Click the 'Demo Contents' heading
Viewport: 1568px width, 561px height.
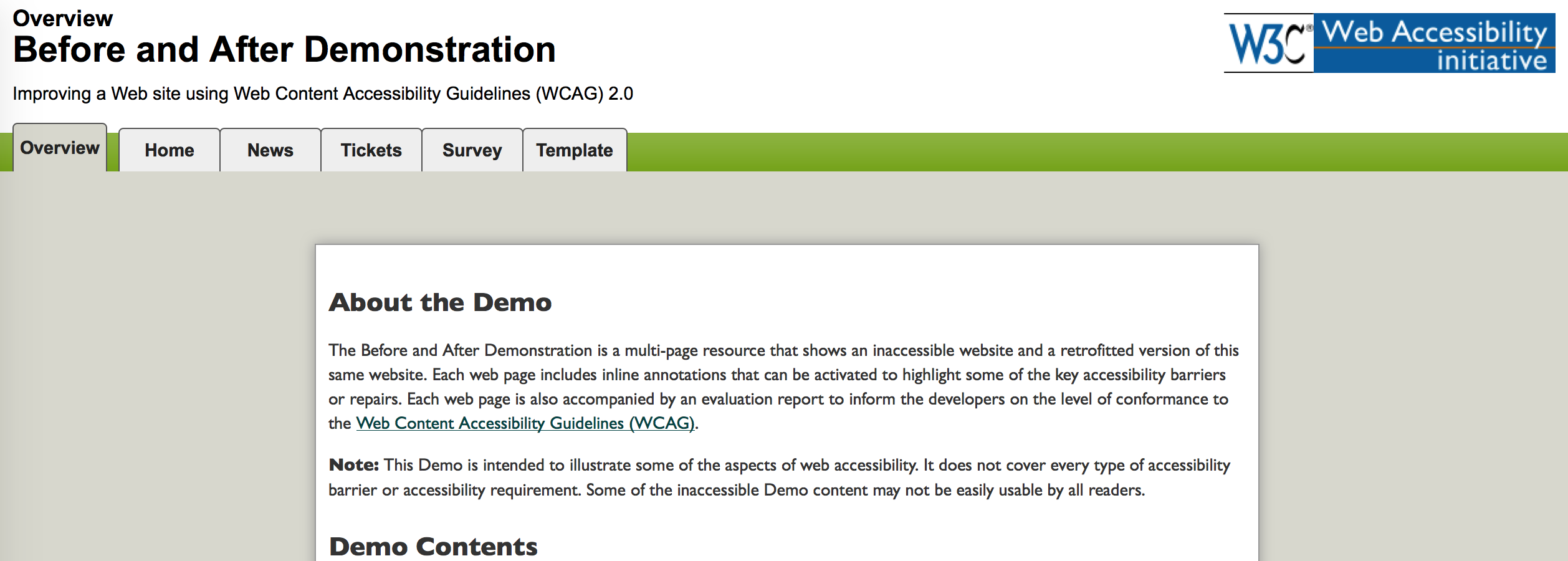click(433, 547)
